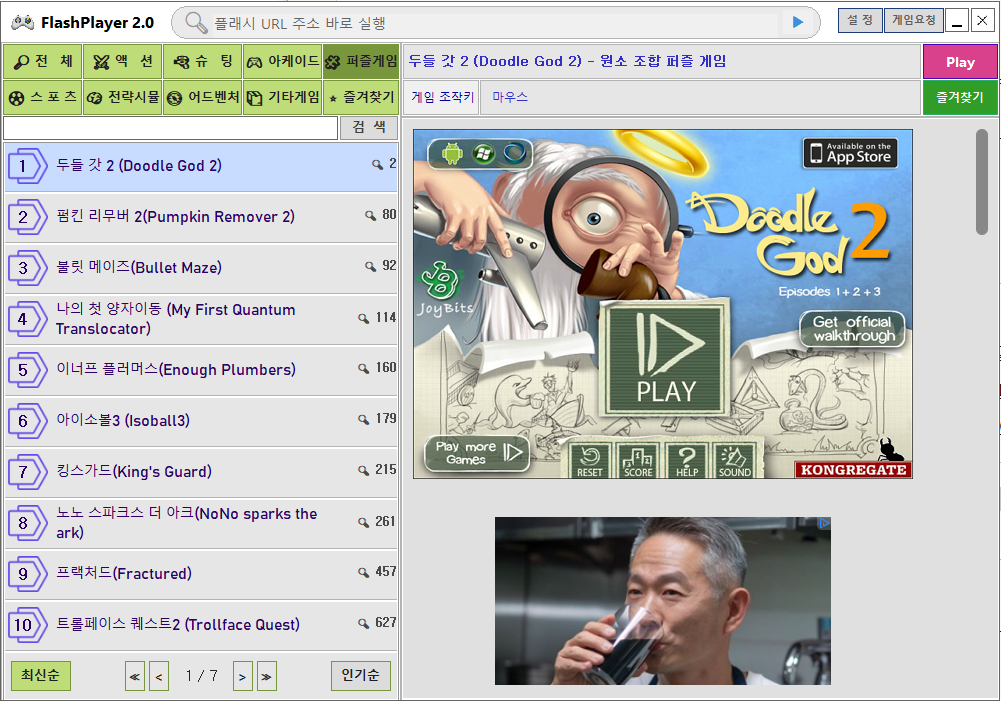
Task: Select the 액션 action category
Action: 123,61
